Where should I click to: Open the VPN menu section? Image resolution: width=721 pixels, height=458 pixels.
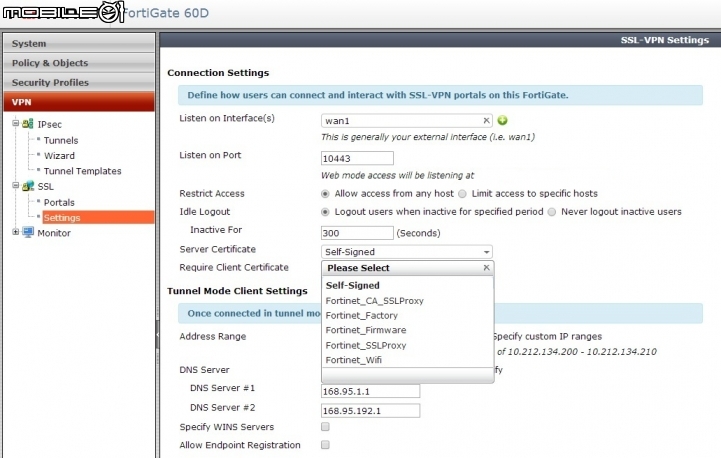click(79, 102)
